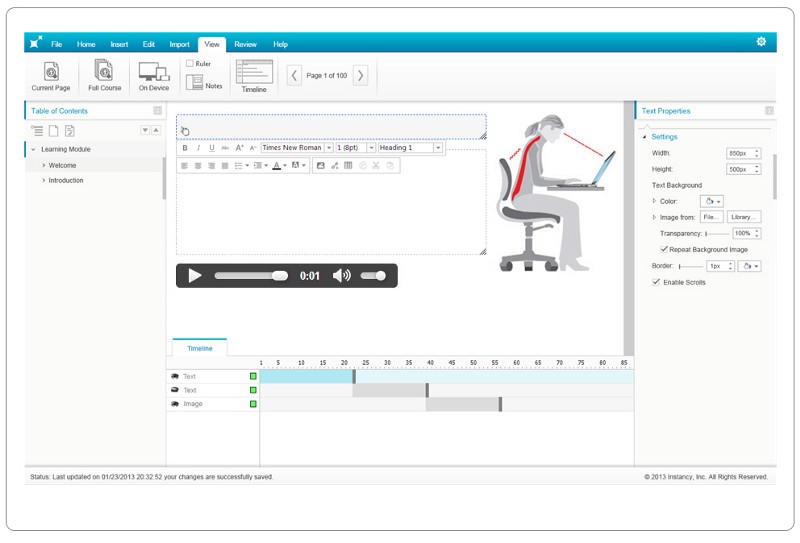Viewport: 800px width, 543px height.
Task: Center align text
Action: coord(198,166)
